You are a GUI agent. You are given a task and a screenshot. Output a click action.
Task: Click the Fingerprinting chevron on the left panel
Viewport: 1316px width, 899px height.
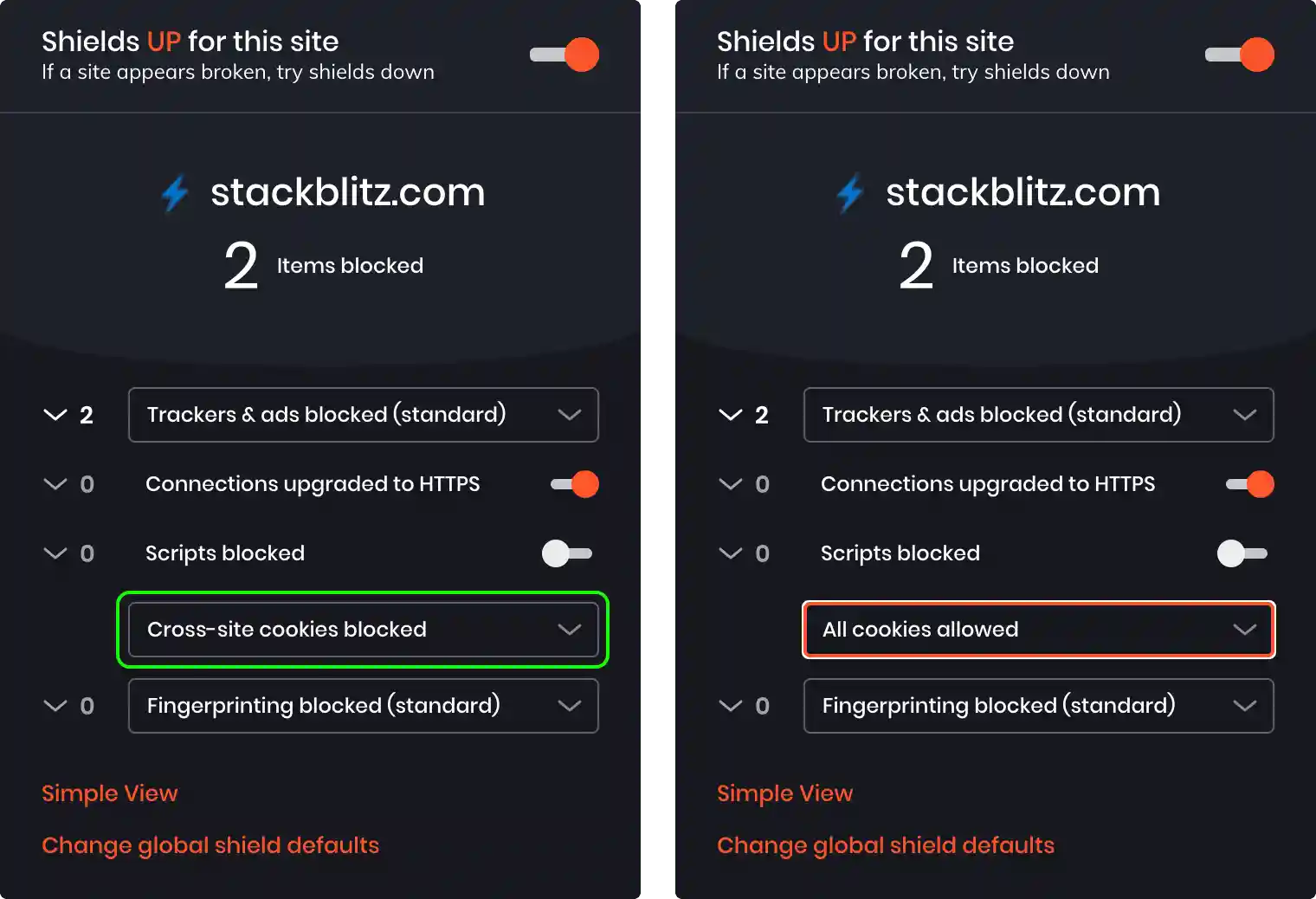click(55, 706)
